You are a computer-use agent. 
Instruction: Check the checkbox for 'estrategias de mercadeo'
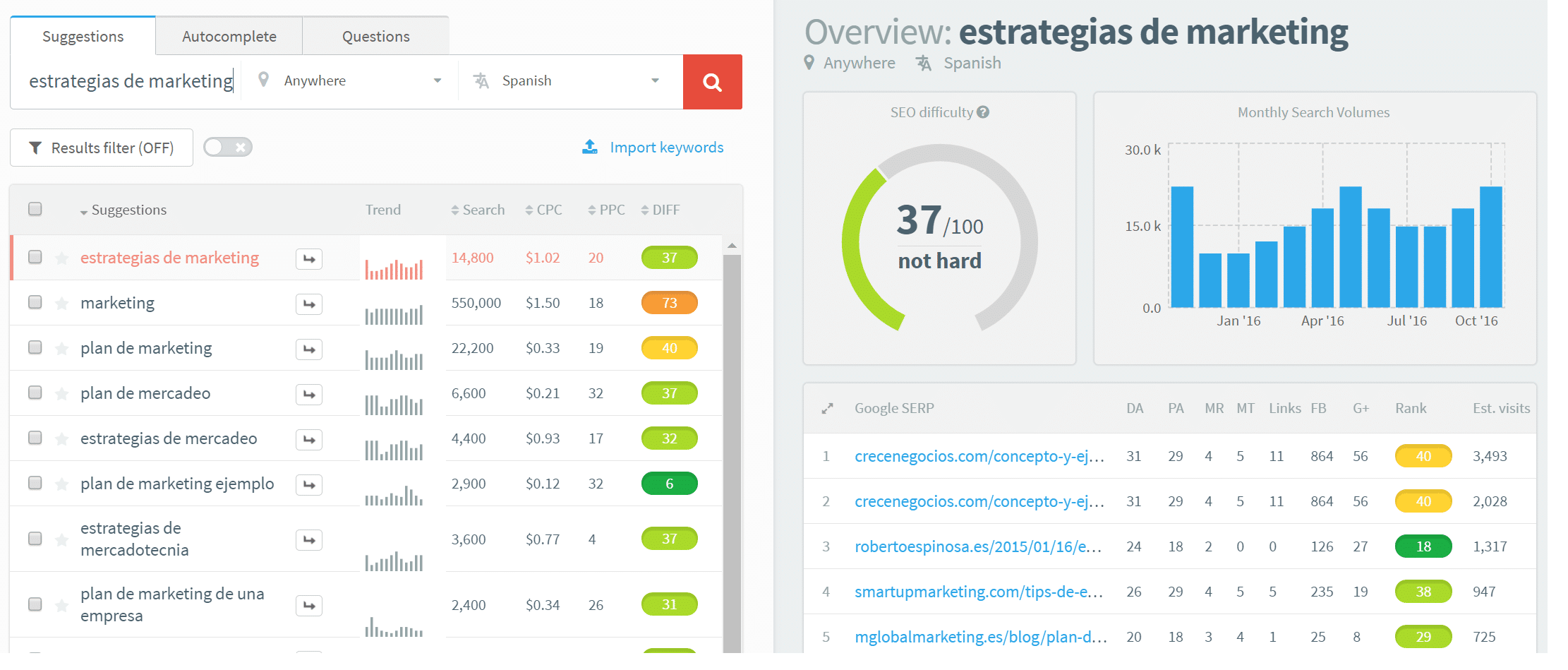tap(35, 438)
